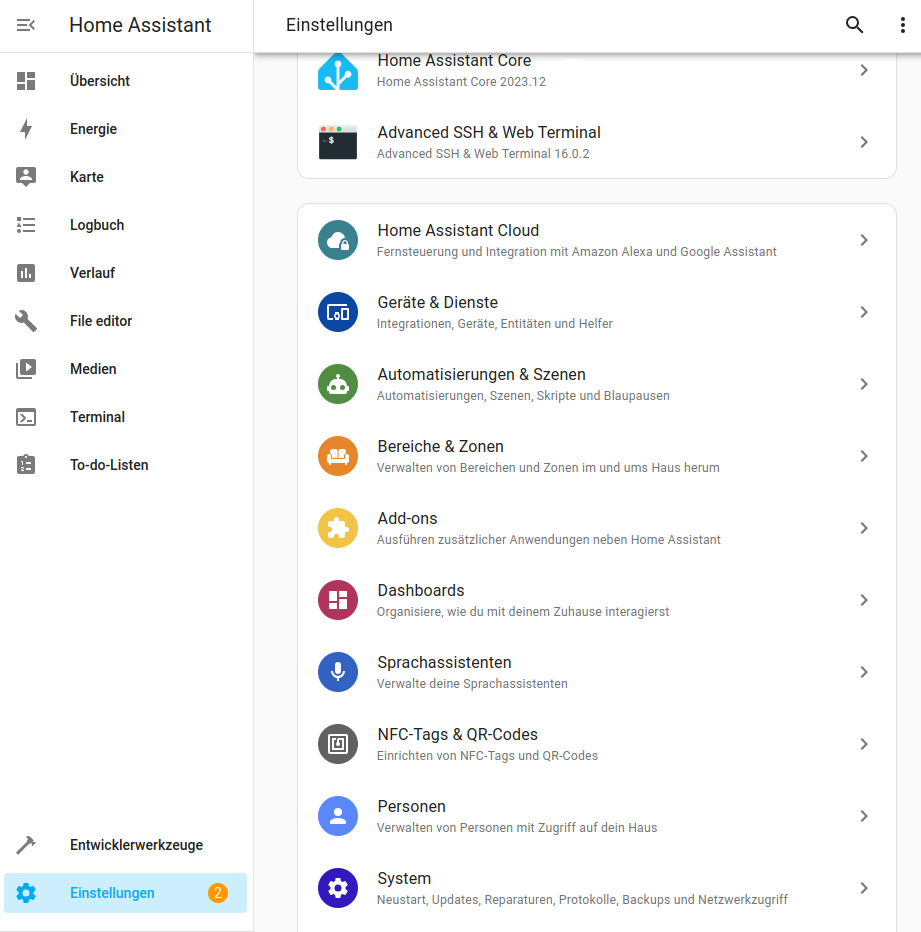921x932 pixels.
Task: Click the File editor wrench icon
Action: [26, 321]
